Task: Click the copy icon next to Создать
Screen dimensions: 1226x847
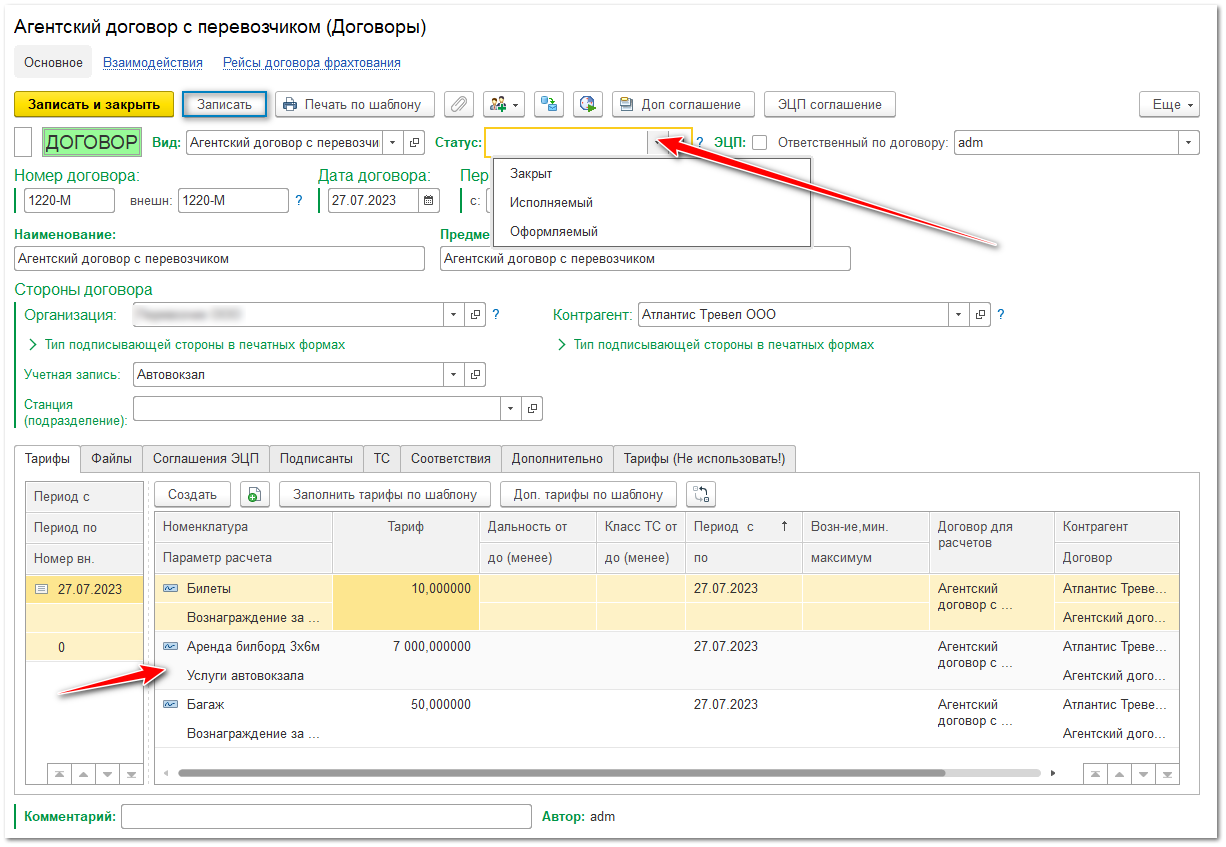Action: click(x=255, y=494)
